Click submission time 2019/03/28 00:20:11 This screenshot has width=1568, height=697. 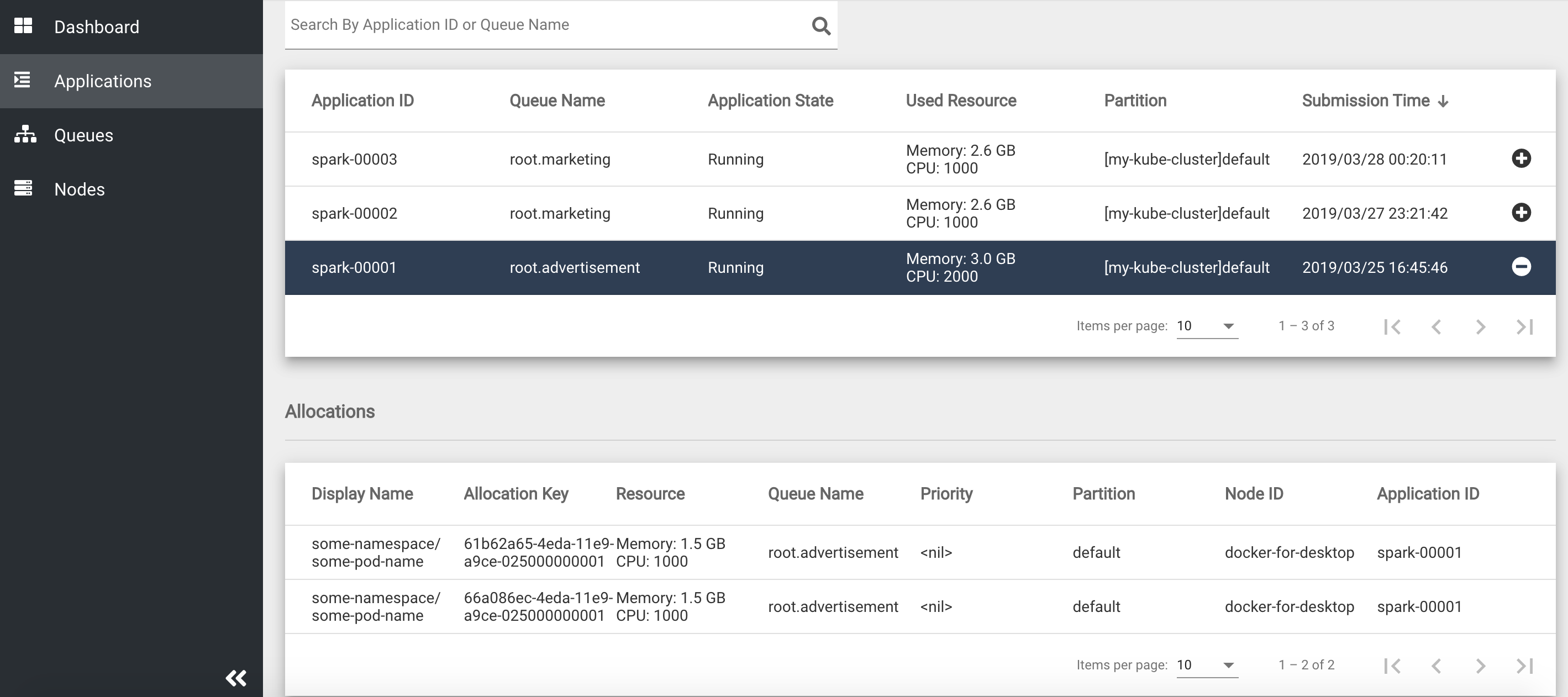point(1374,160)
